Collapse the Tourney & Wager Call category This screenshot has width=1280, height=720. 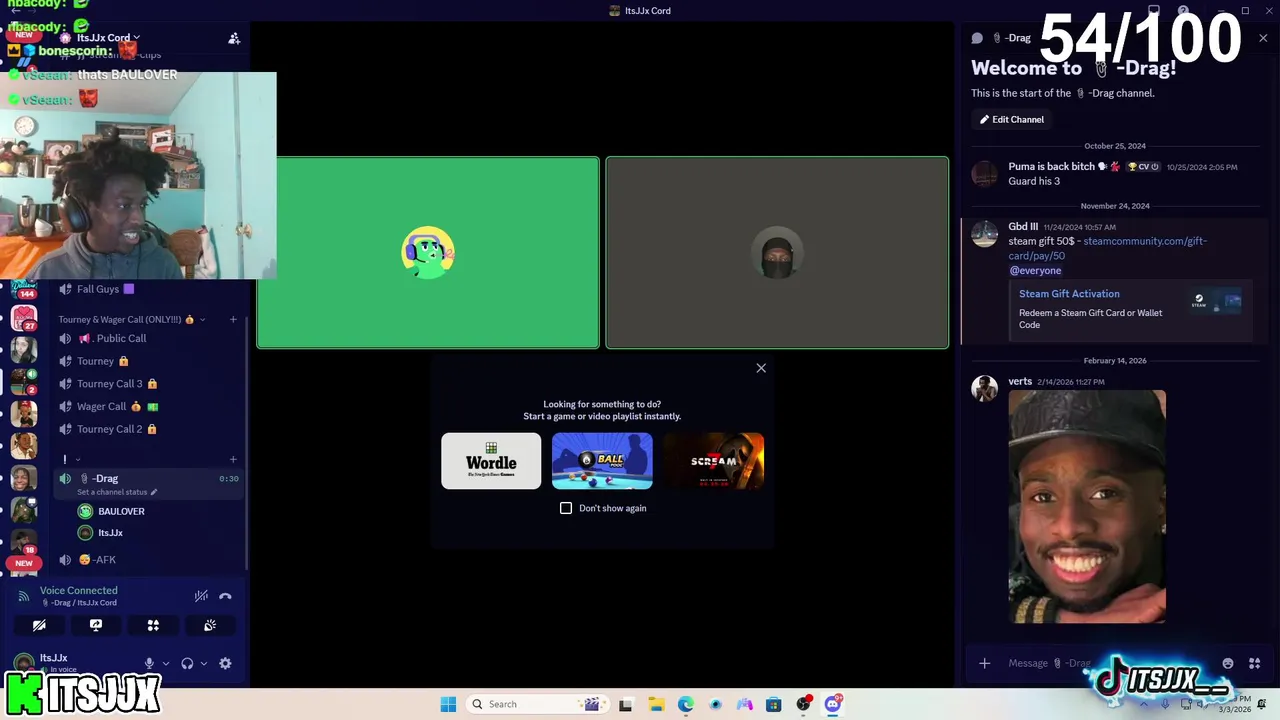(x=131, y=320)
